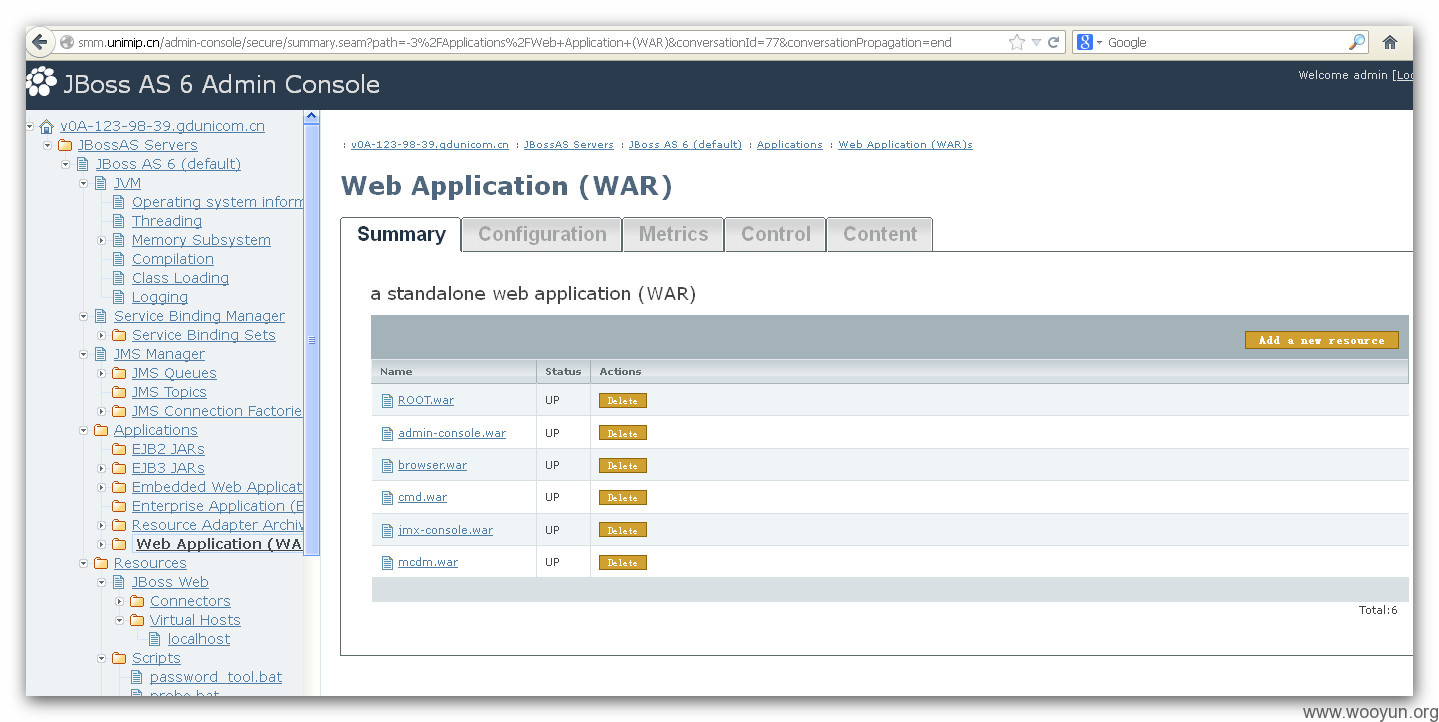Select the Summary tab

pos(401,234)
